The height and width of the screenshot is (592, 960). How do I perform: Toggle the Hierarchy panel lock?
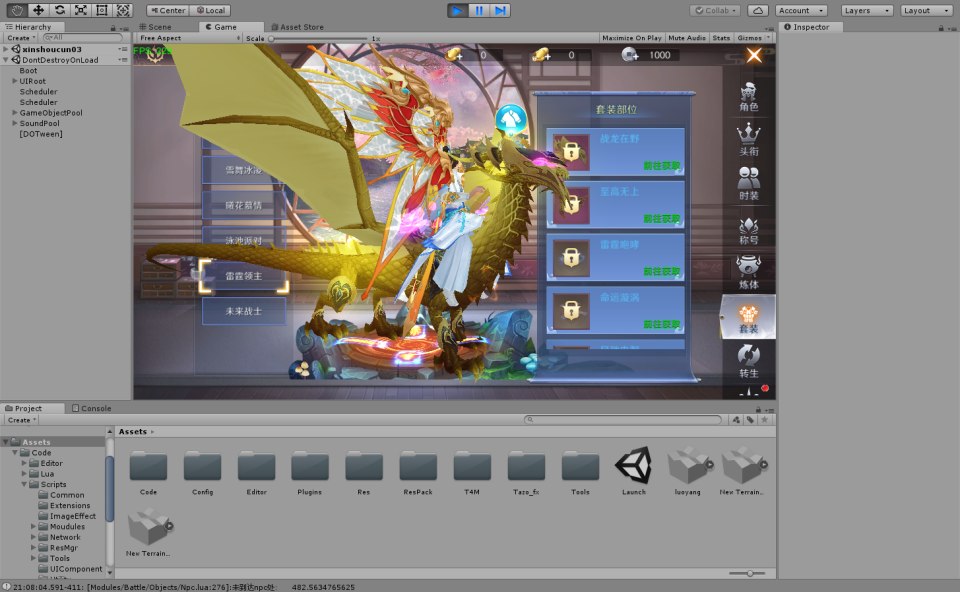coord(113,28)
